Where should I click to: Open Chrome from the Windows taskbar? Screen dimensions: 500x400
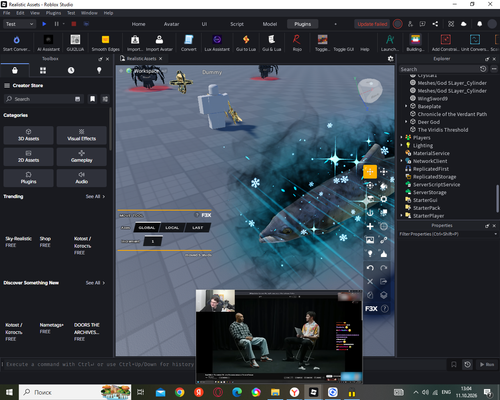tap(180, 392)
